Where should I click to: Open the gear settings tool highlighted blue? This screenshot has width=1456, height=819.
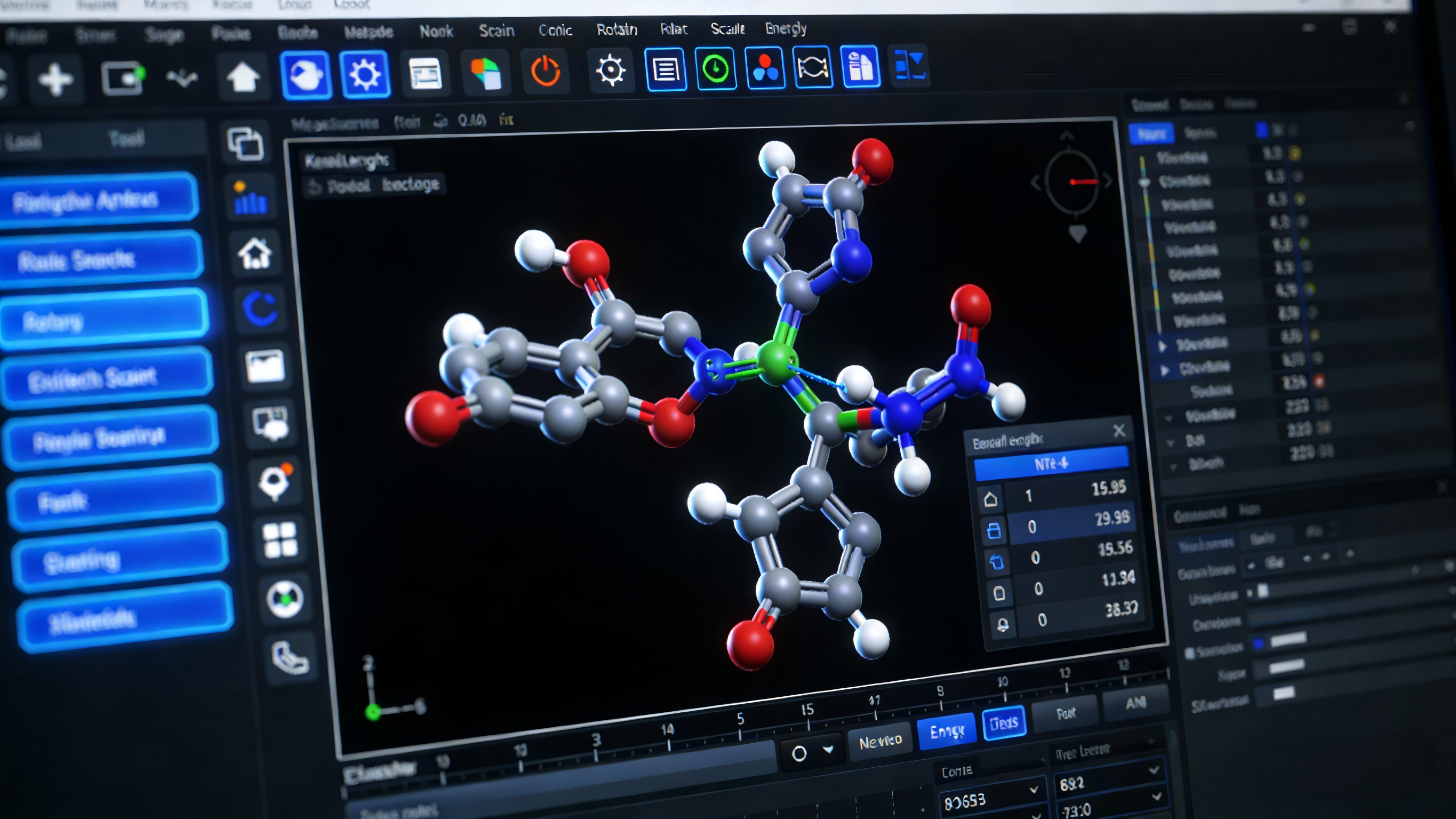[365, 74]
